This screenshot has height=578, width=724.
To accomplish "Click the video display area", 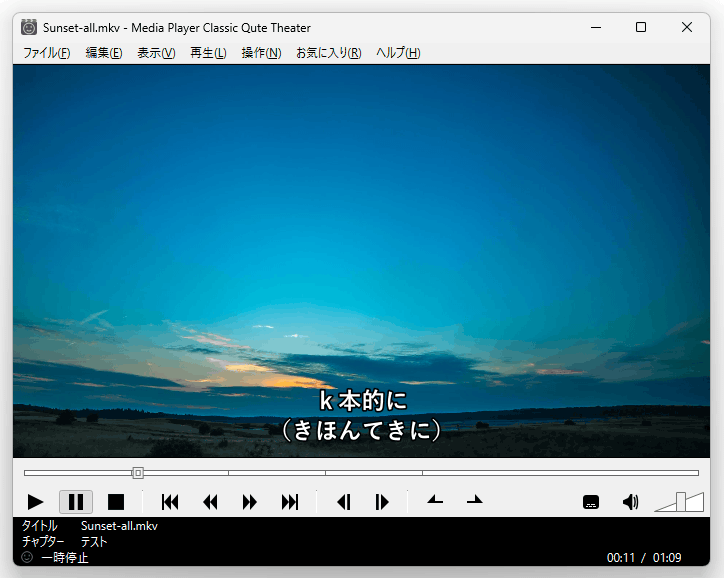I will click(361, 261).
